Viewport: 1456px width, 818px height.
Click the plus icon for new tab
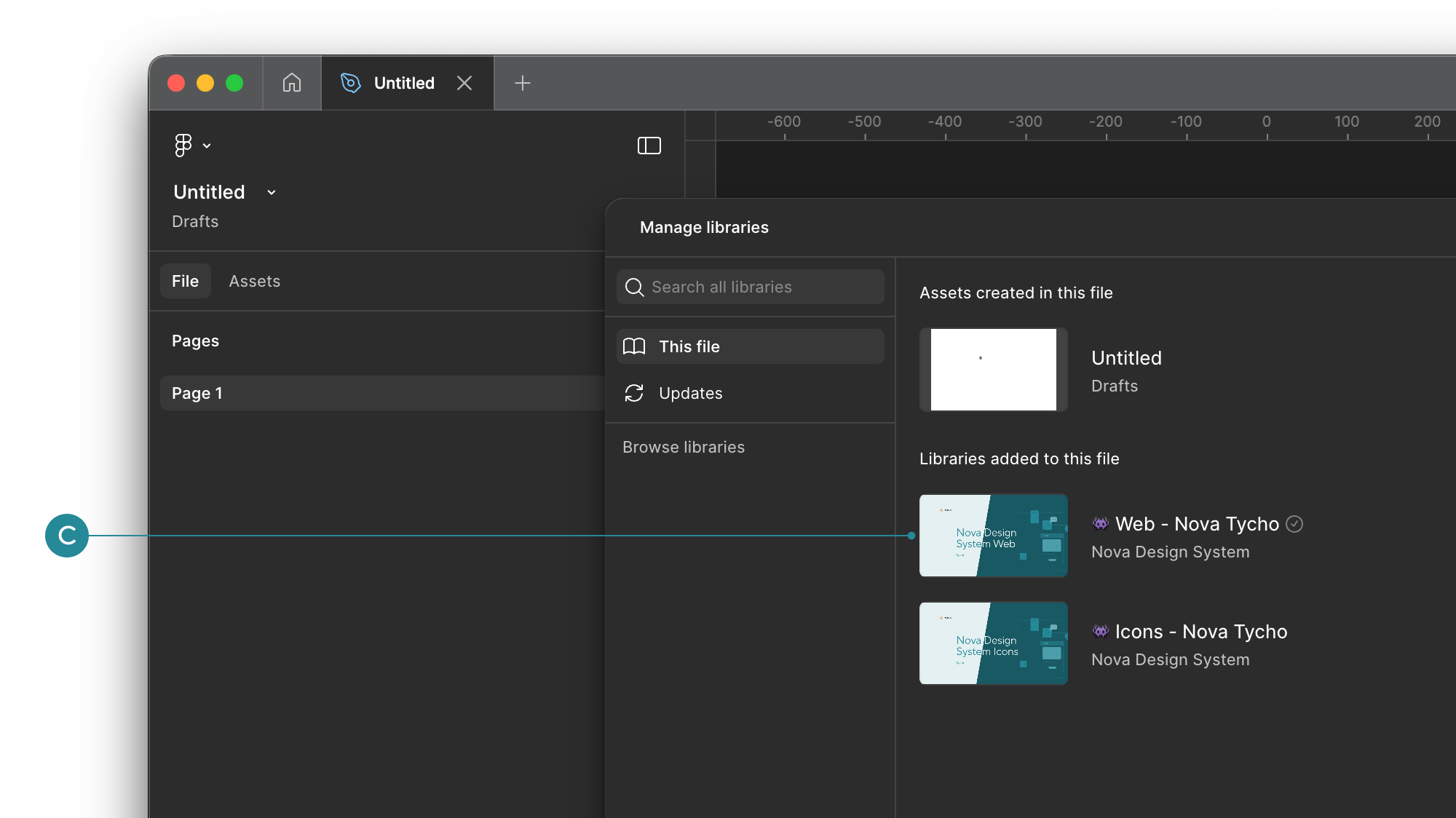coord(522,83)
